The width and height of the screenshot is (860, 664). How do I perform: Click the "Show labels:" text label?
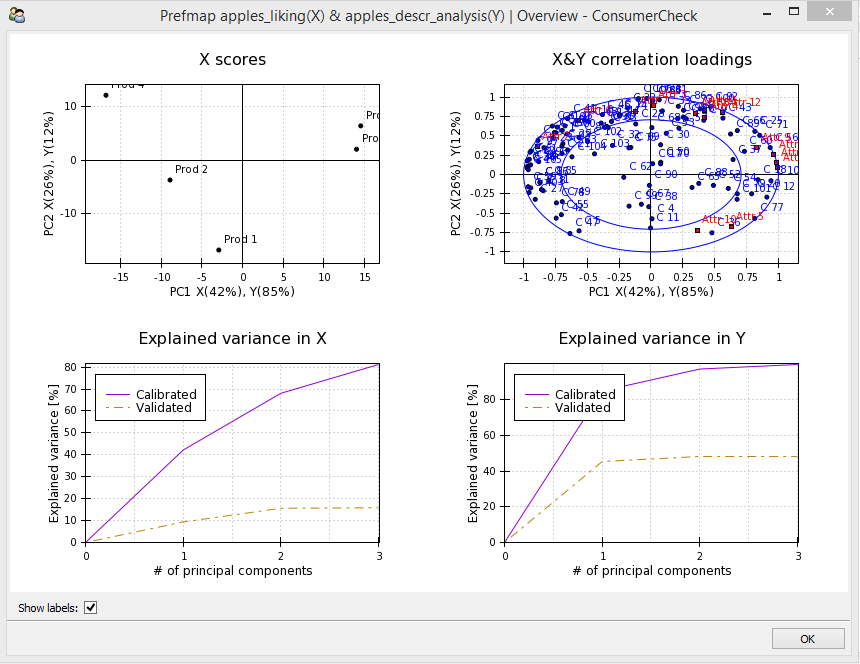tap(48, 608)
